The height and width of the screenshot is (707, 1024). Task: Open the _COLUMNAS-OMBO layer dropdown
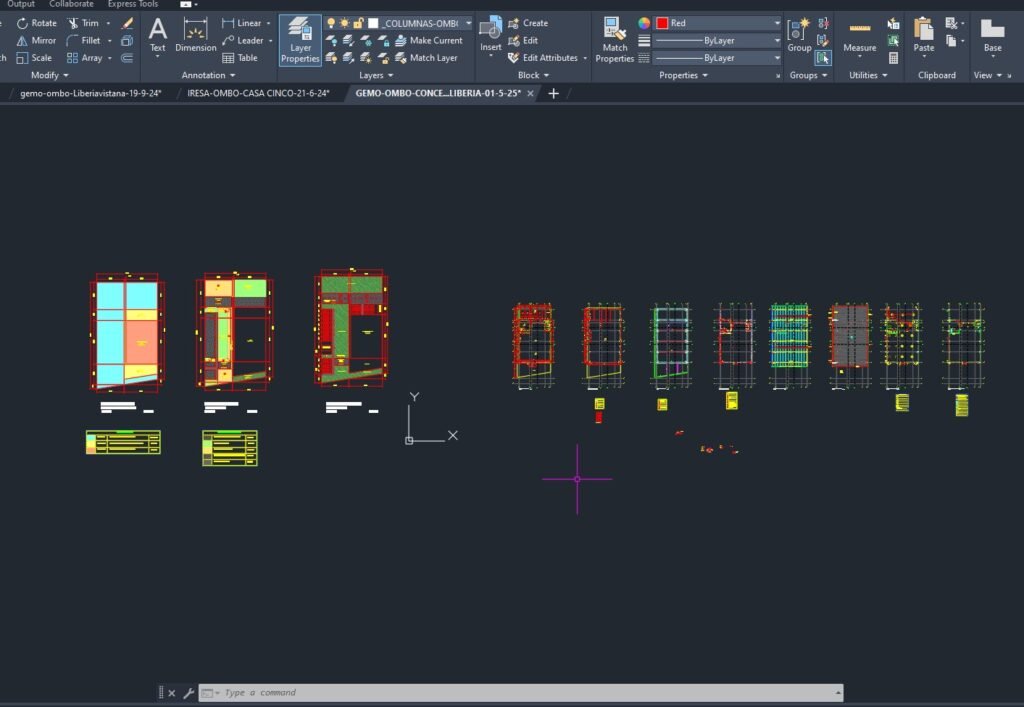tap(468, 23)
